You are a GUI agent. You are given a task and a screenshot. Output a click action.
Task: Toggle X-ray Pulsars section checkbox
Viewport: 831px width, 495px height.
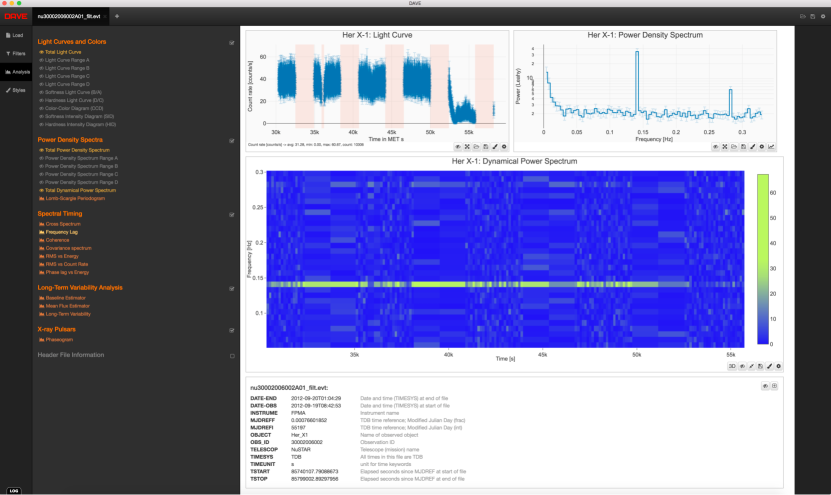tap(232, 330)
